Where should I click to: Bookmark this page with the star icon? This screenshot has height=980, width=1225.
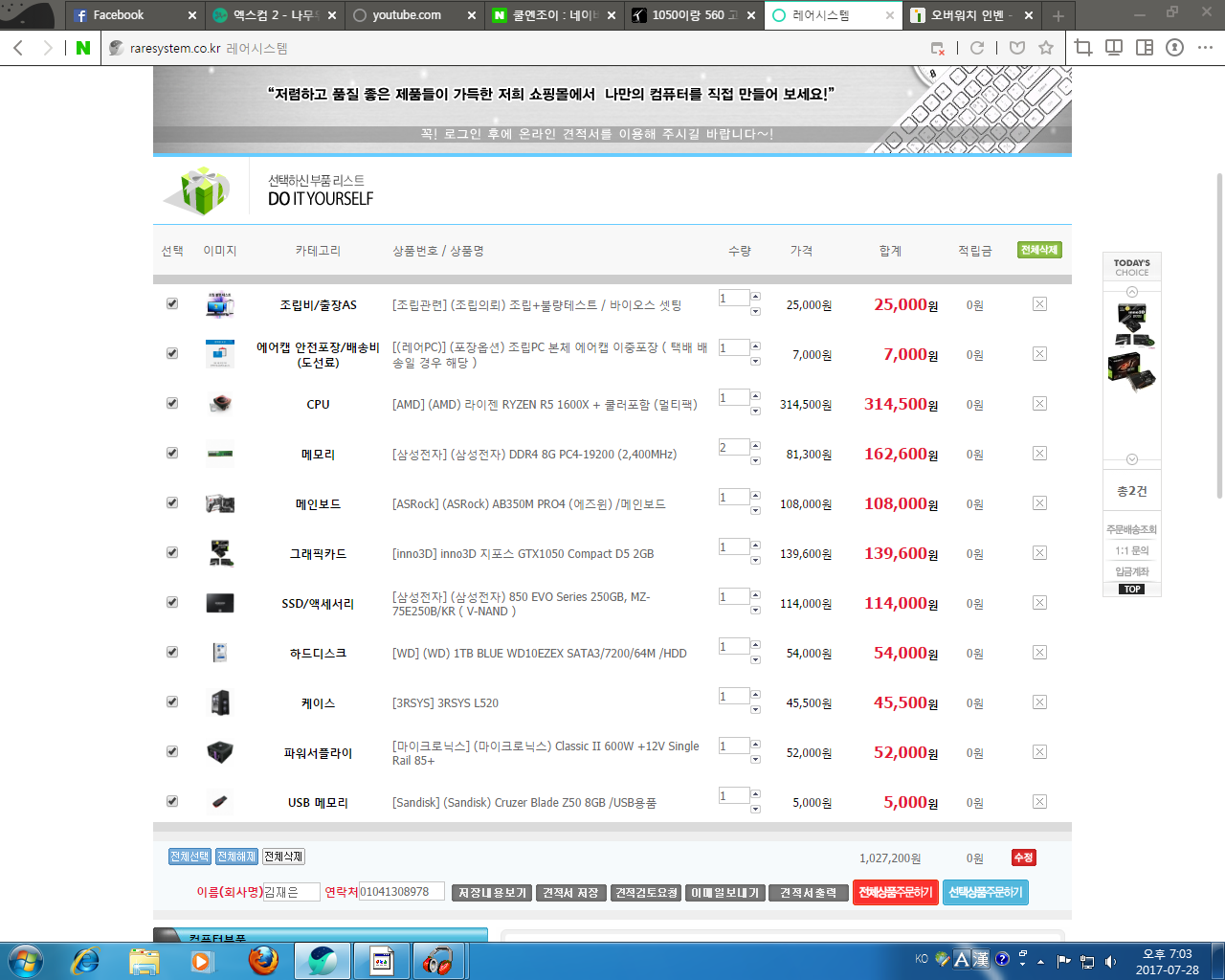(1046, 48)
